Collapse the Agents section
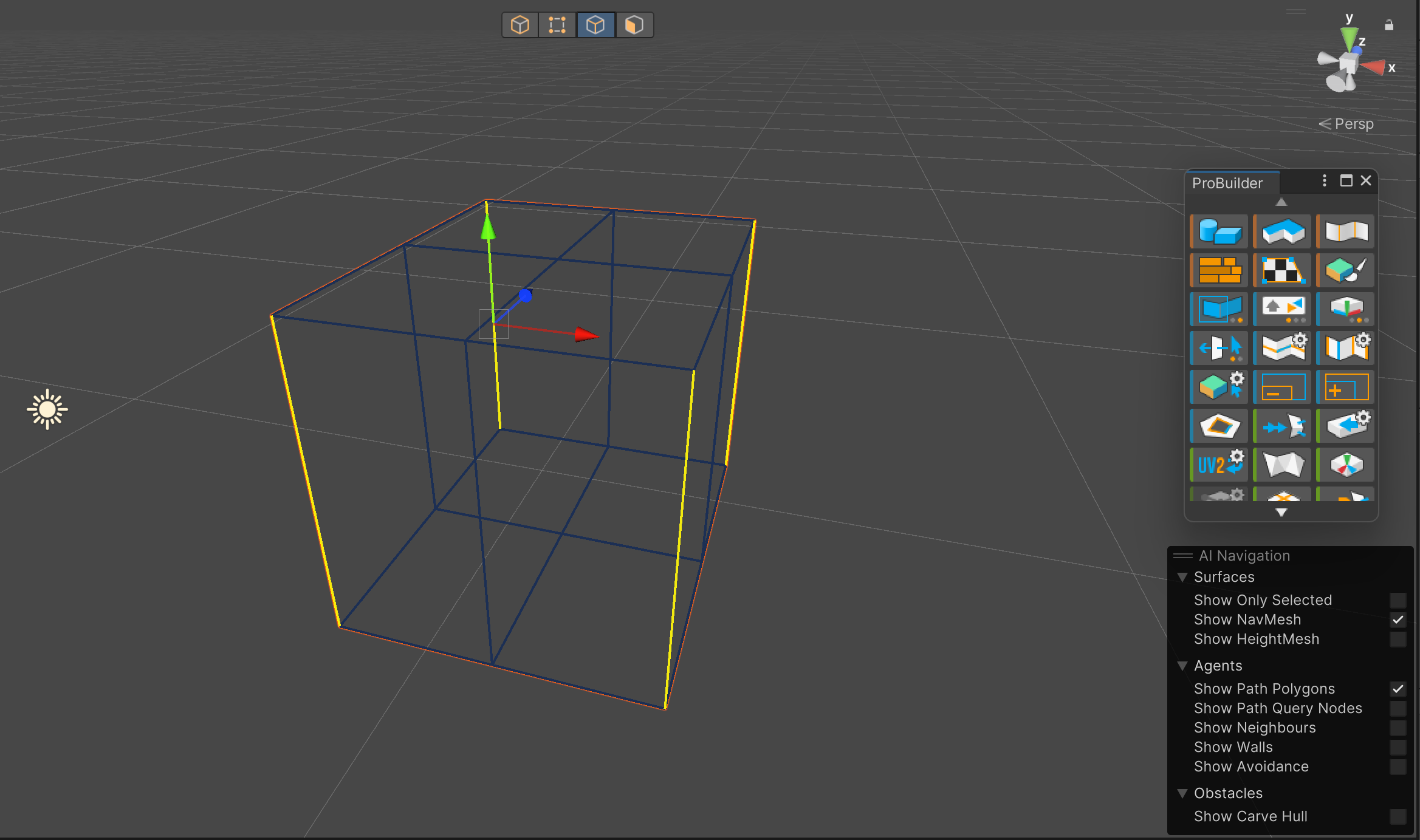Image resolution: width=1420 pixels, height=840 pixels. click(x=1182, y=666)
